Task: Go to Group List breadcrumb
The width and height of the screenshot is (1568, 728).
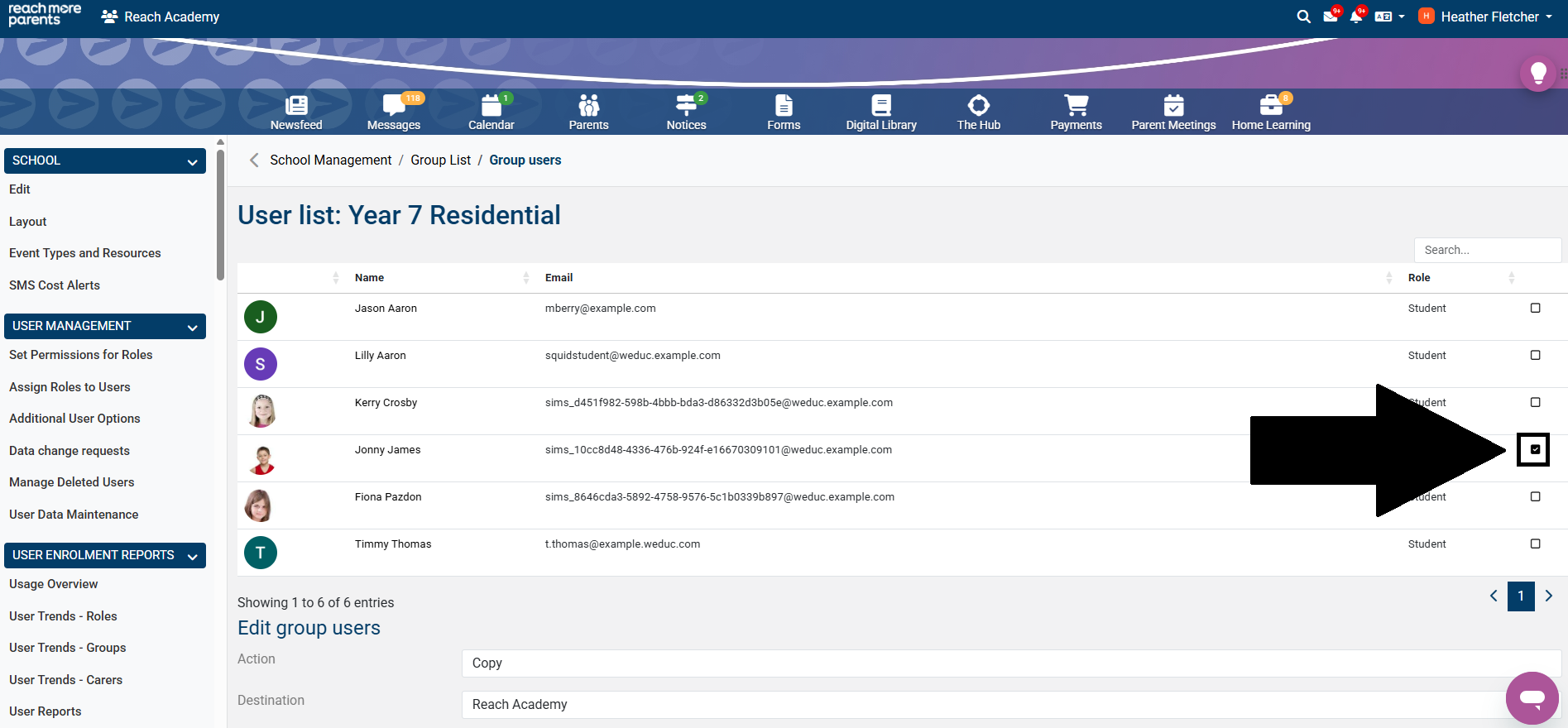Action: [440, 160]
